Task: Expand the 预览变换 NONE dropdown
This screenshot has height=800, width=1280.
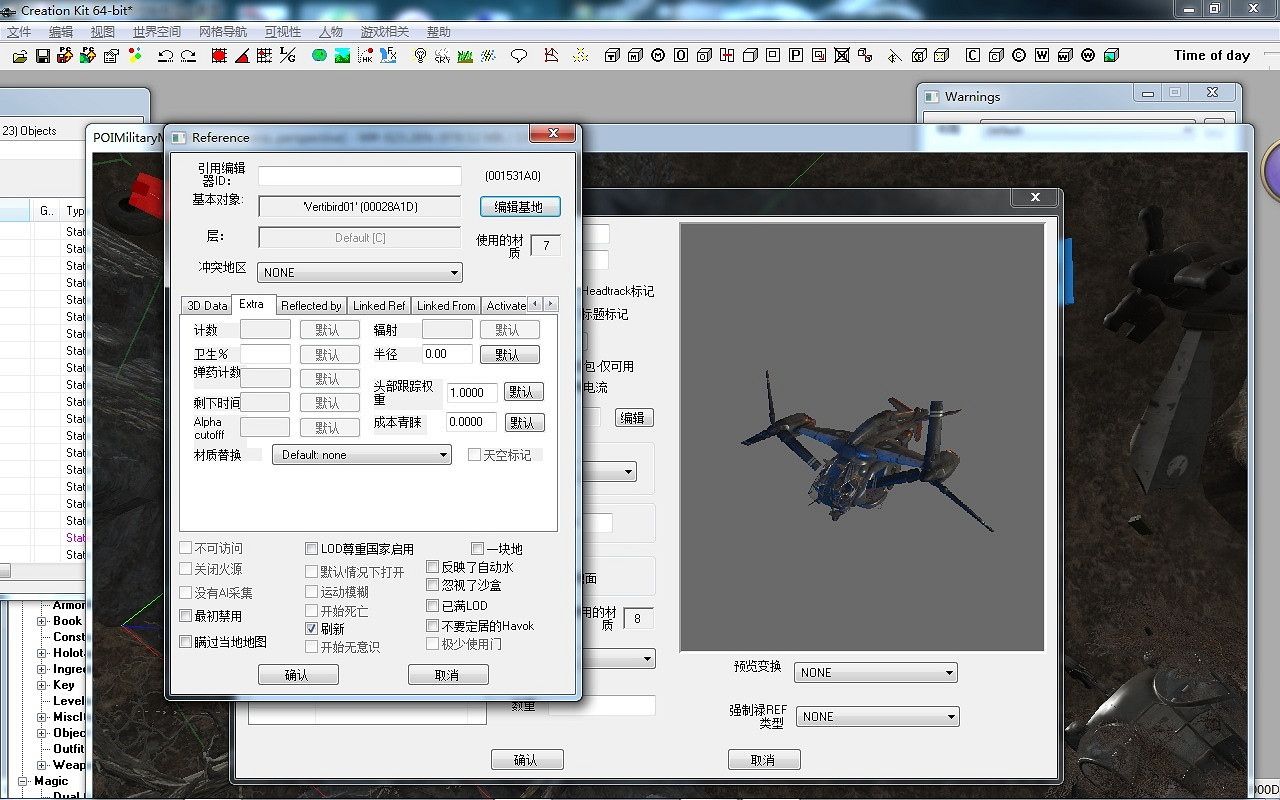Action: pos(875,673)
